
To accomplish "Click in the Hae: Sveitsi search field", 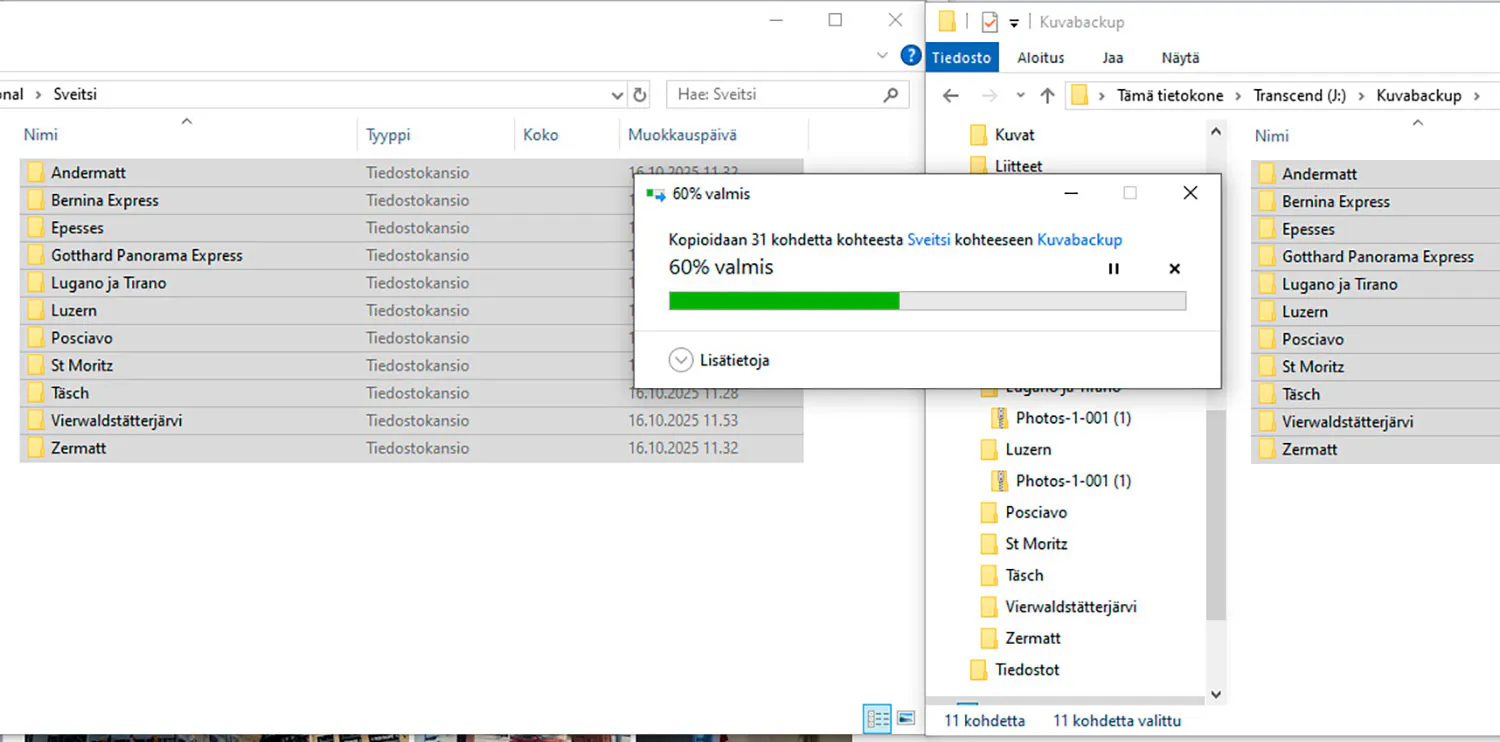I will click(770, 95).
